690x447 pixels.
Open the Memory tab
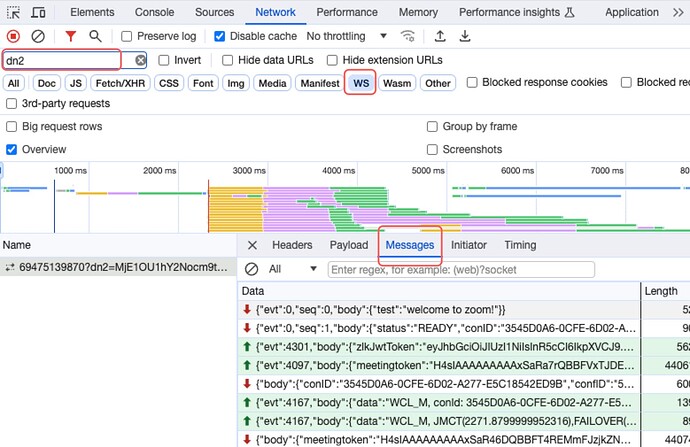coord(418,12)
